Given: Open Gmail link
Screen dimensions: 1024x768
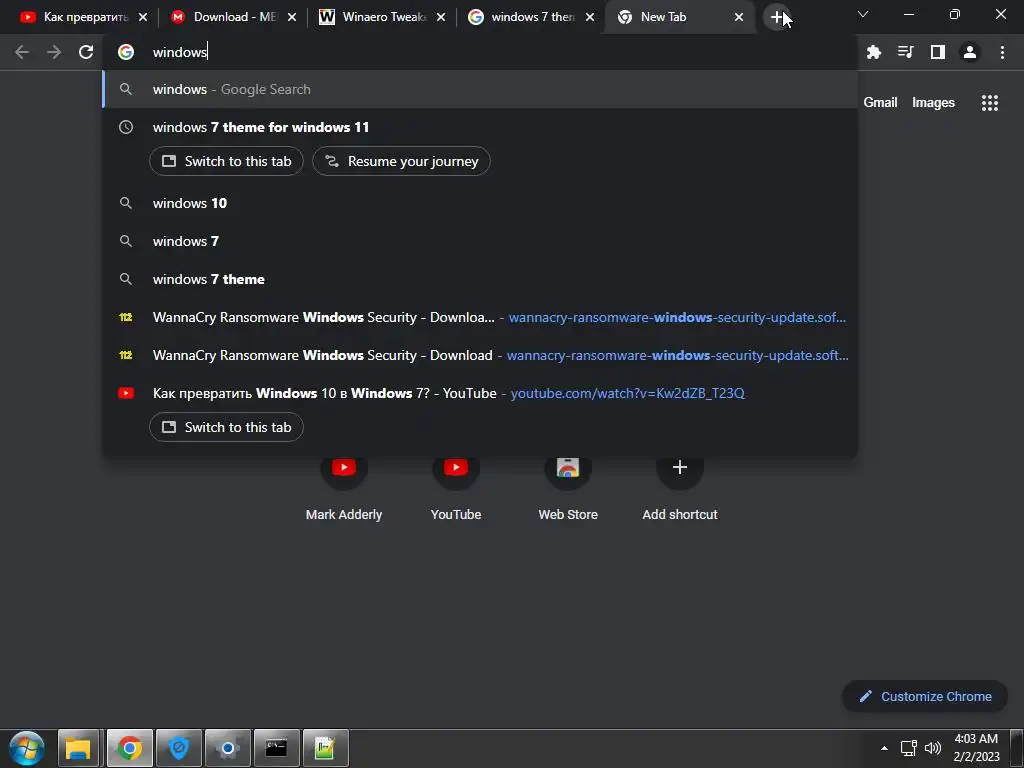Looking at the screenshot, I should [x=880, y=103].
